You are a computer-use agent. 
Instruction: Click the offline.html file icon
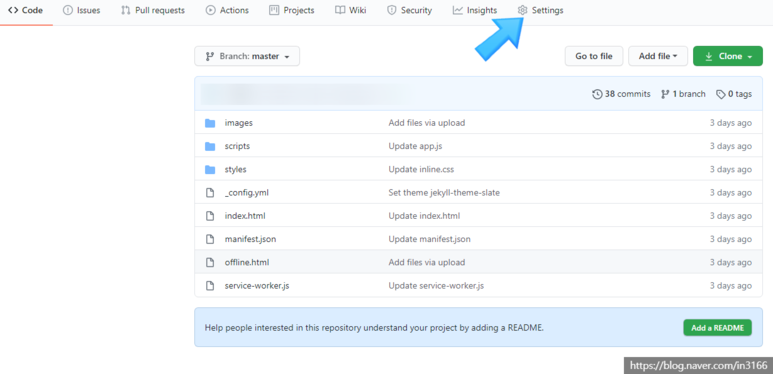pyautogui.click(x=210, y=263)
